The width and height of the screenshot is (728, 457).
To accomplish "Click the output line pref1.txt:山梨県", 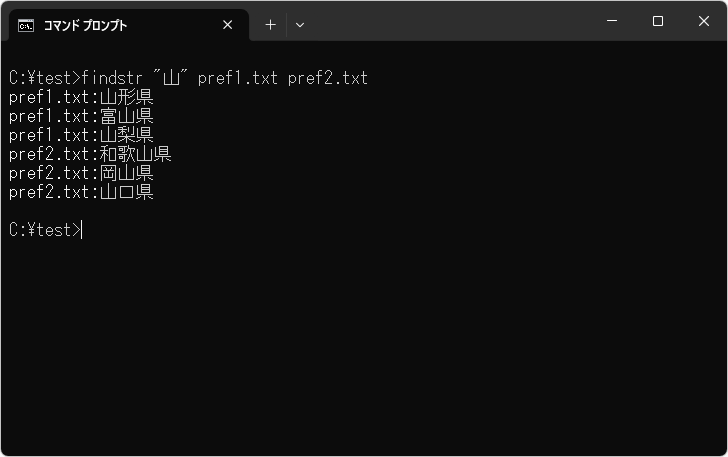I will pos(80,135).
